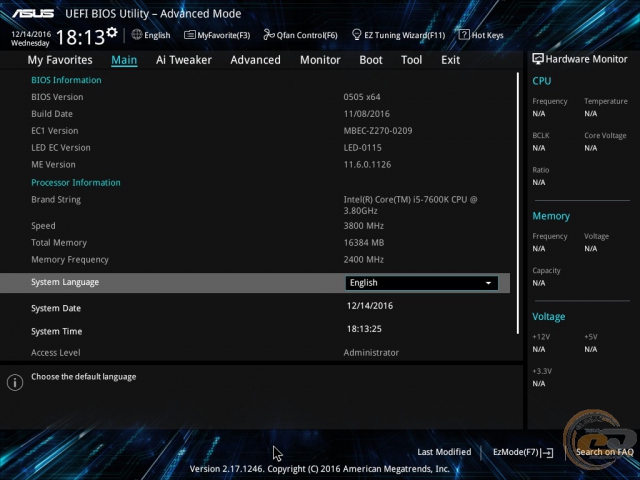
Task: Click the System Time label
Action: (56, 331)
